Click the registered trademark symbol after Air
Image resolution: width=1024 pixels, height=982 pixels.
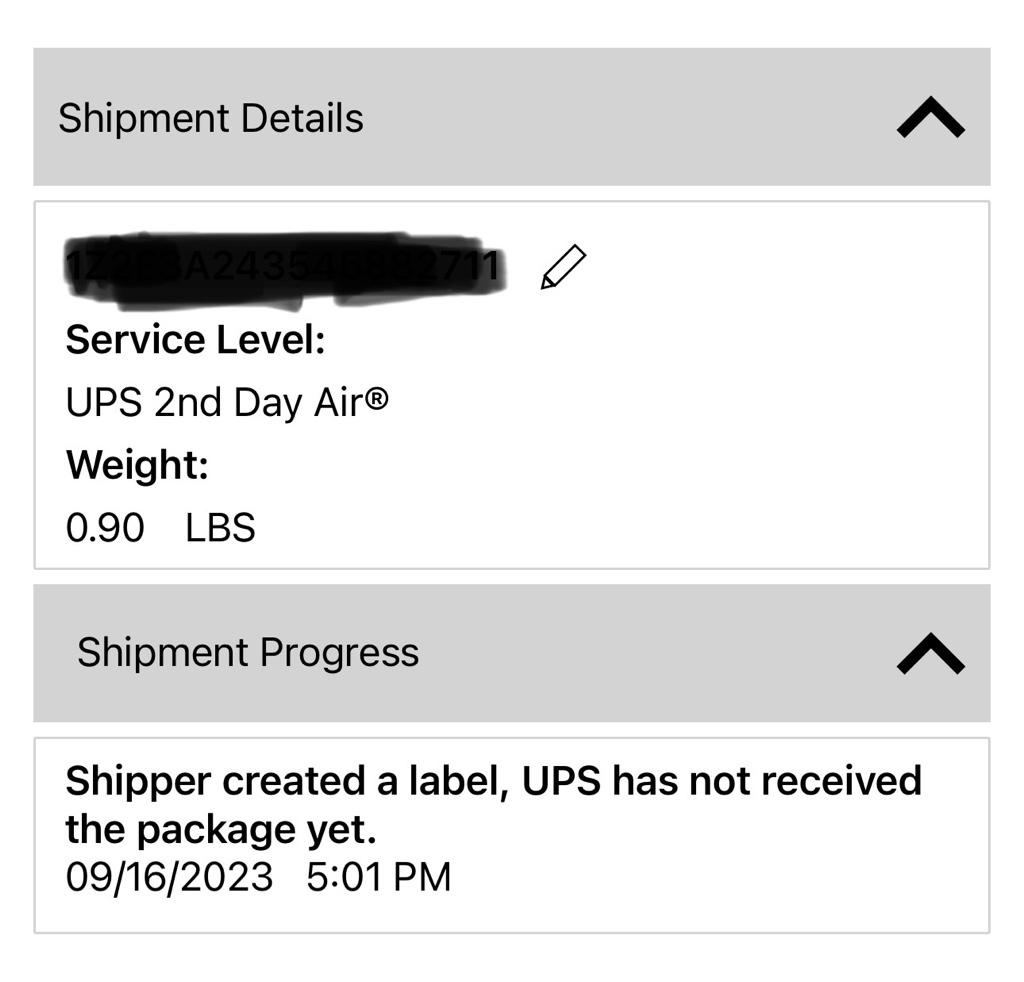[376, 399]
